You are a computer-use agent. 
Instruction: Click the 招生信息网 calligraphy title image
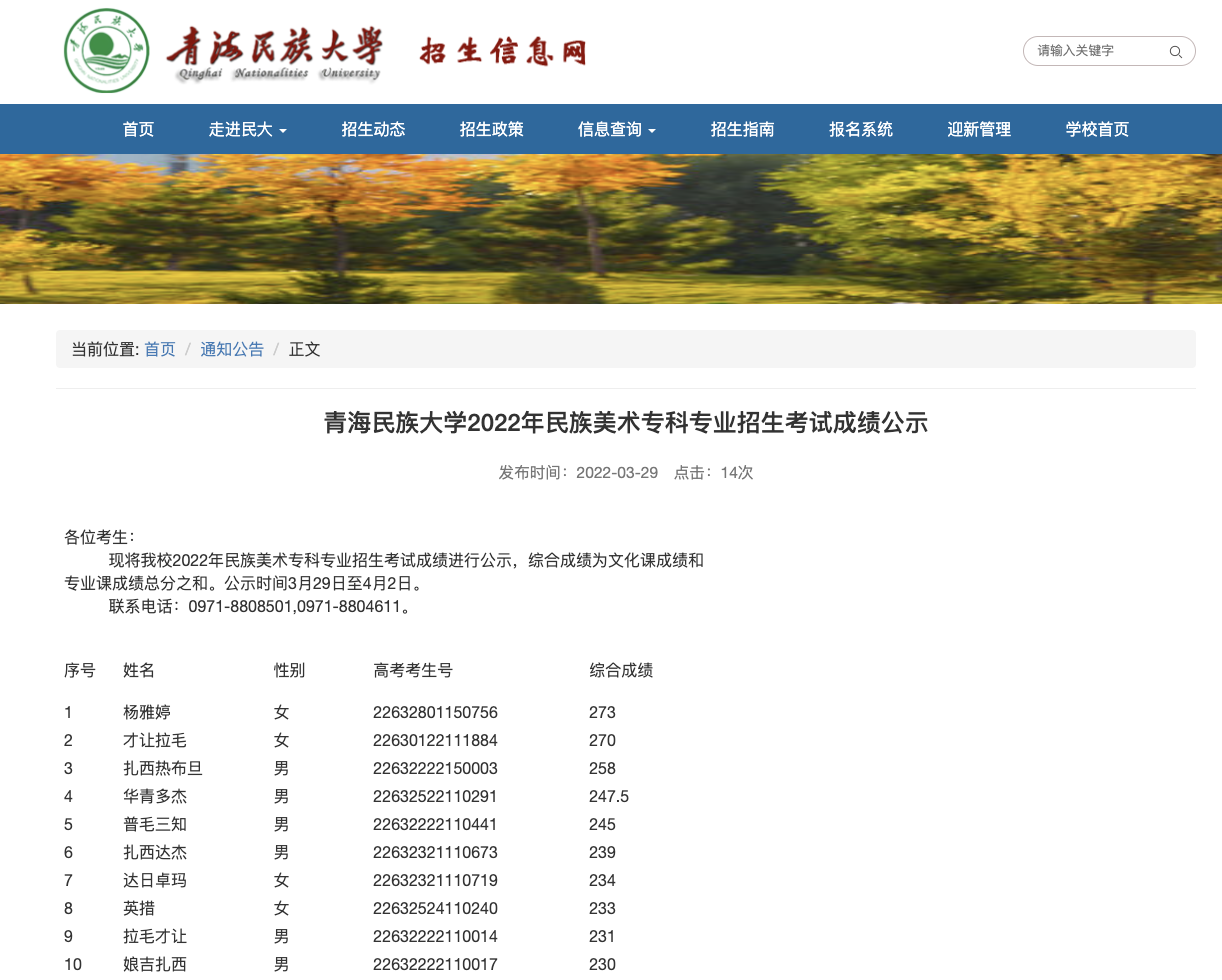(x=502, y=52)
